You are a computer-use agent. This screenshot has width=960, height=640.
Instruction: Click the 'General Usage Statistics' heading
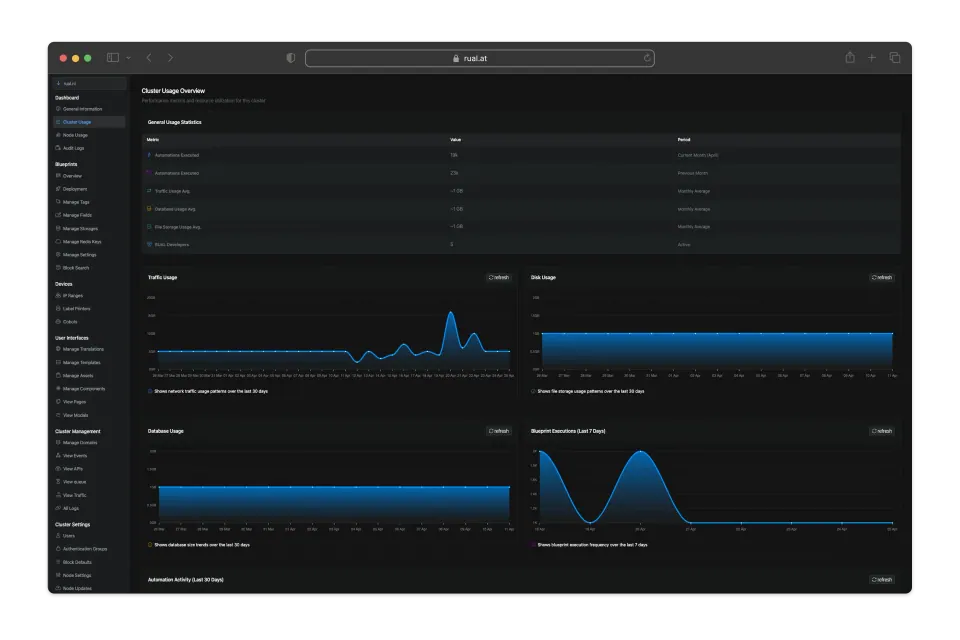pos(174,122)
